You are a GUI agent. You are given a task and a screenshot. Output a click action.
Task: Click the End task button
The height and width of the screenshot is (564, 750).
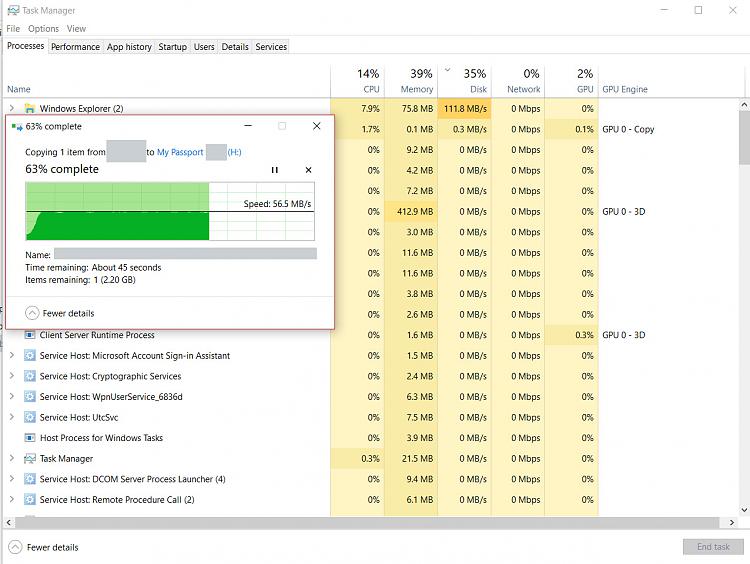pyautogui.click(x=713, y=547)
